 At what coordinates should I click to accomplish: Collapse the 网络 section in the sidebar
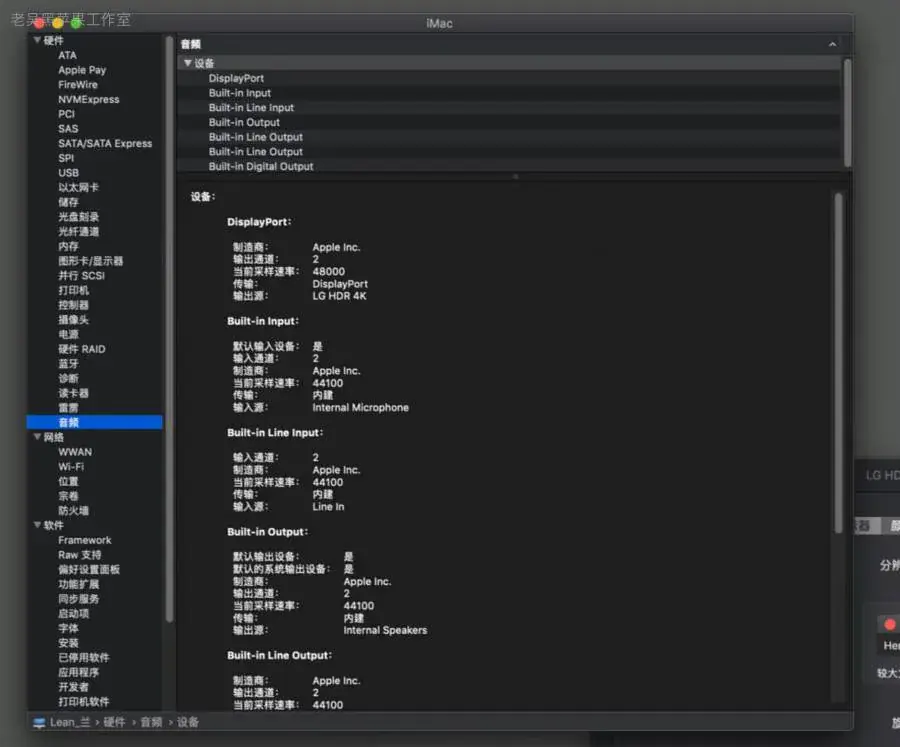click(x=37, y=437)
